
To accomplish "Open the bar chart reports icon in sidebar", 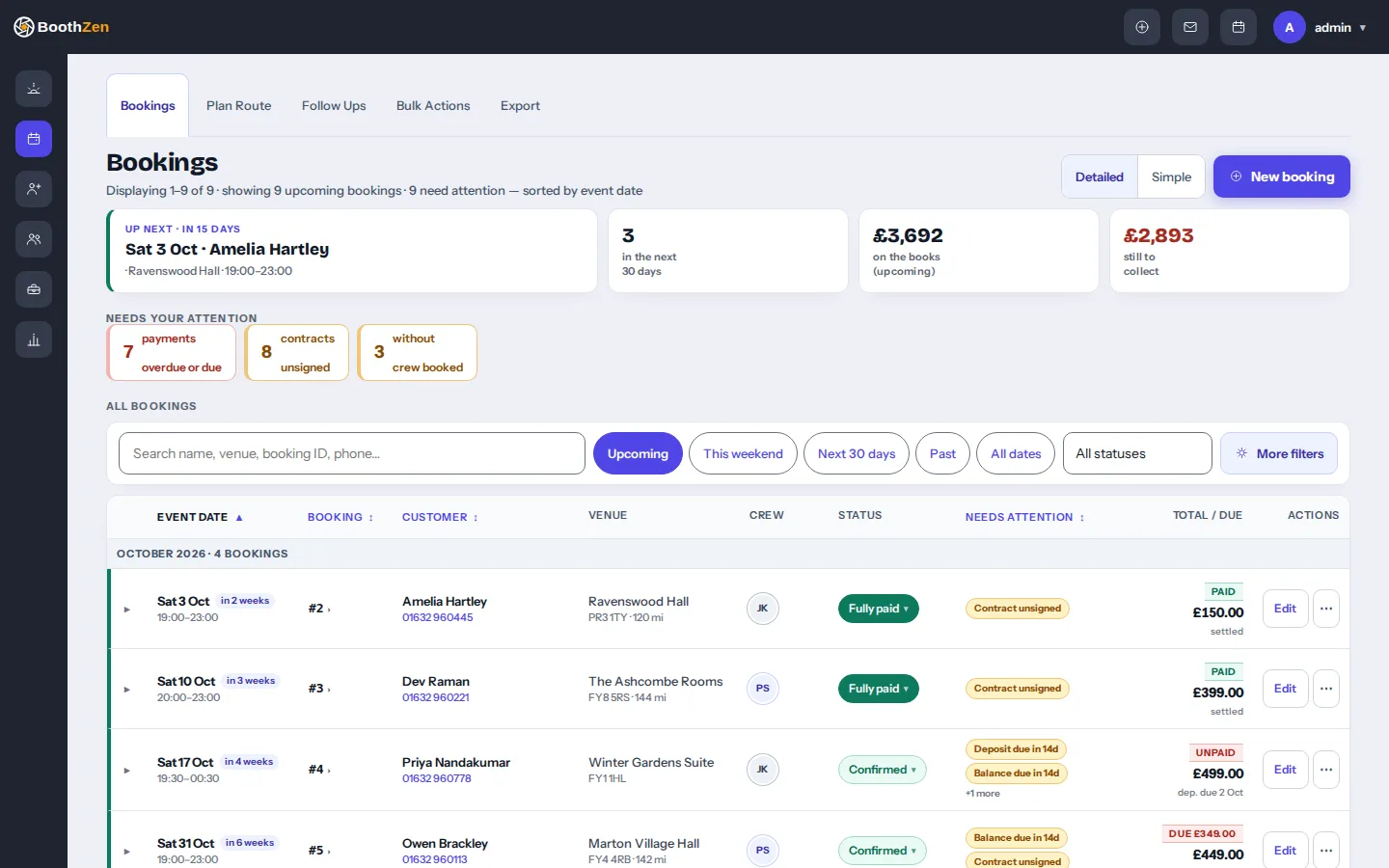I will coord(34,339).
